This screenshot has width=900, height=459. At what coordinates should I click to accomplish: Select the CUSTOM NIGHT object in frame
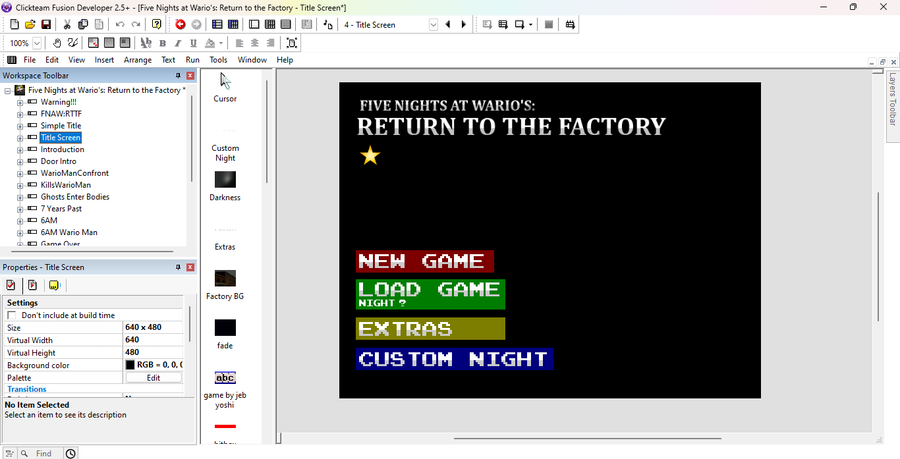pyautogui.click(x=454, y=359)
